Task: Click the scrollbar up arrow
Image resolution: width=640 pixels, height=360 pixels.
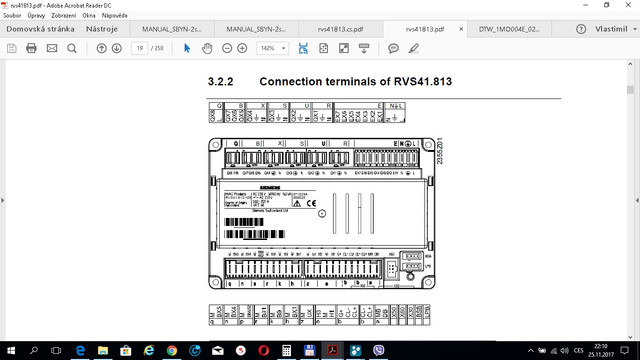Action: [630, 64]
